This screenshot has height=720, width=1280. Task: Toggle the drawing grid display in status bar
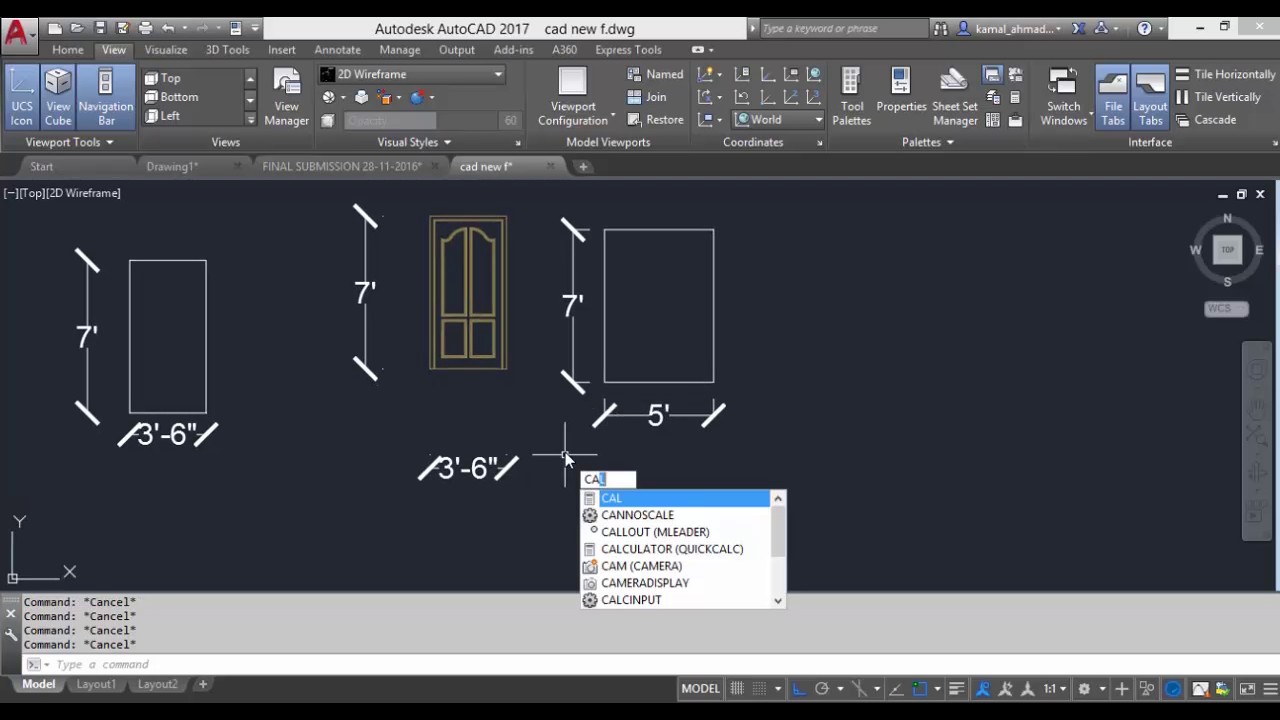coord(738,688)
